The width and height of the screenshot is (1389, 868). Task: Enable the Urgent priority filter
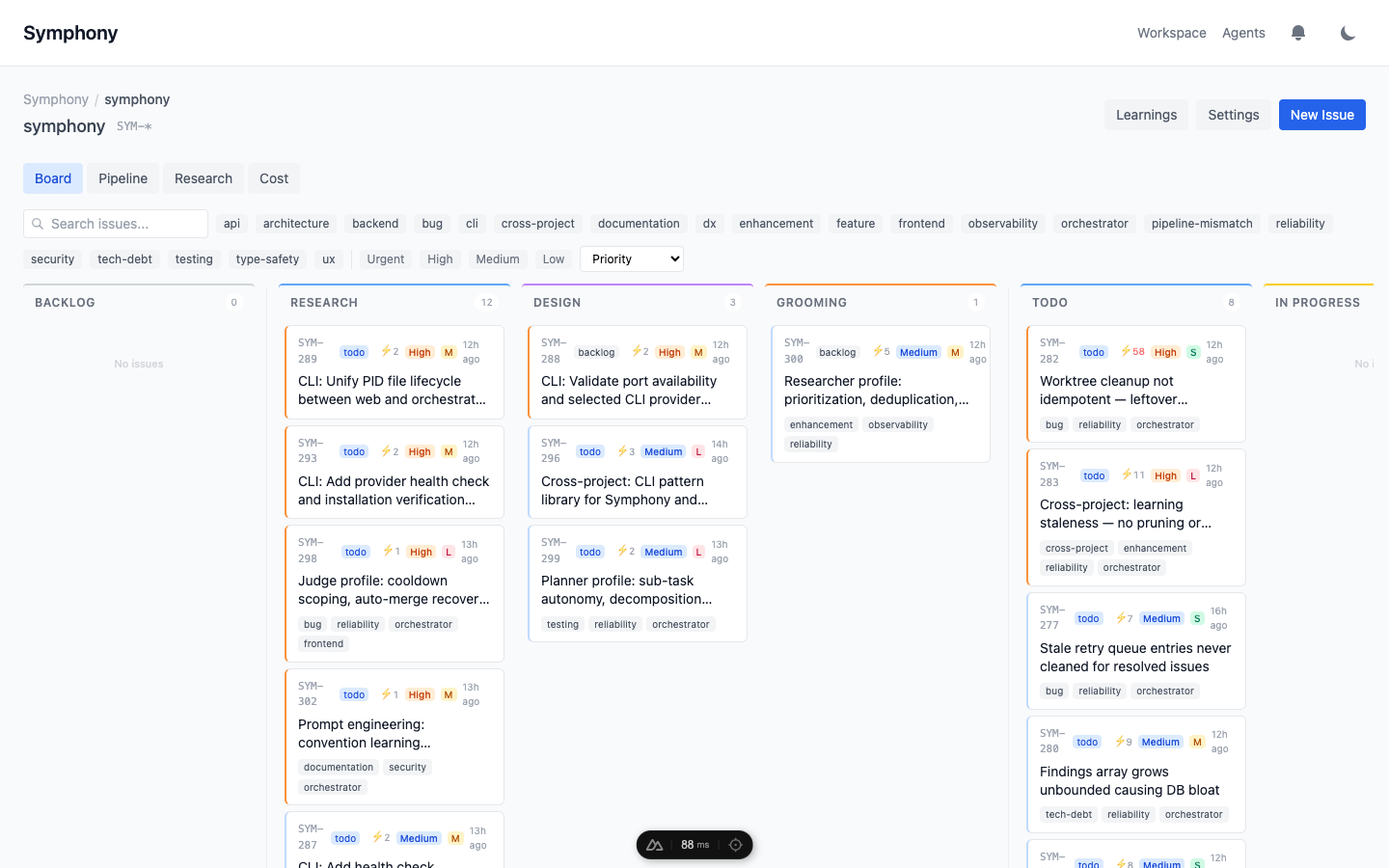pyautogui.click(x=385, y=258)
